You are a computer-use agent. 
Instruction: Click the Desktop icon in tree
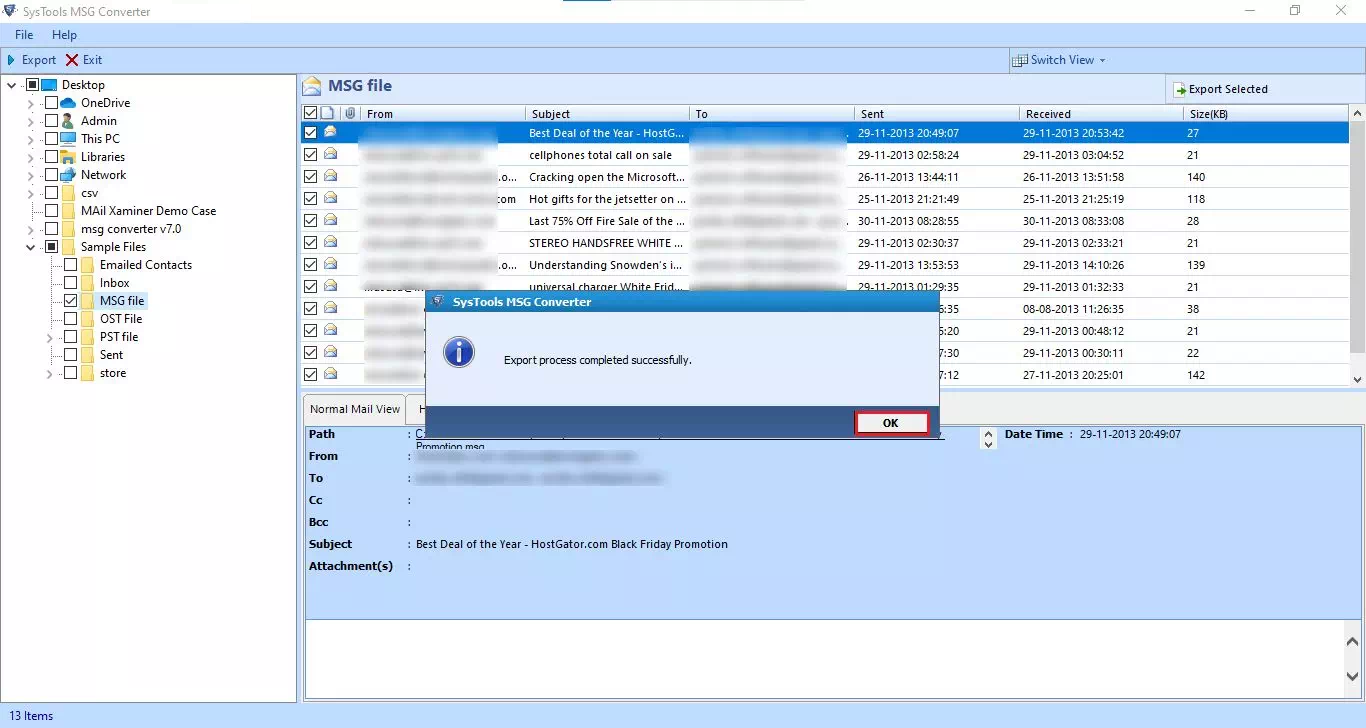click(49, 85)
